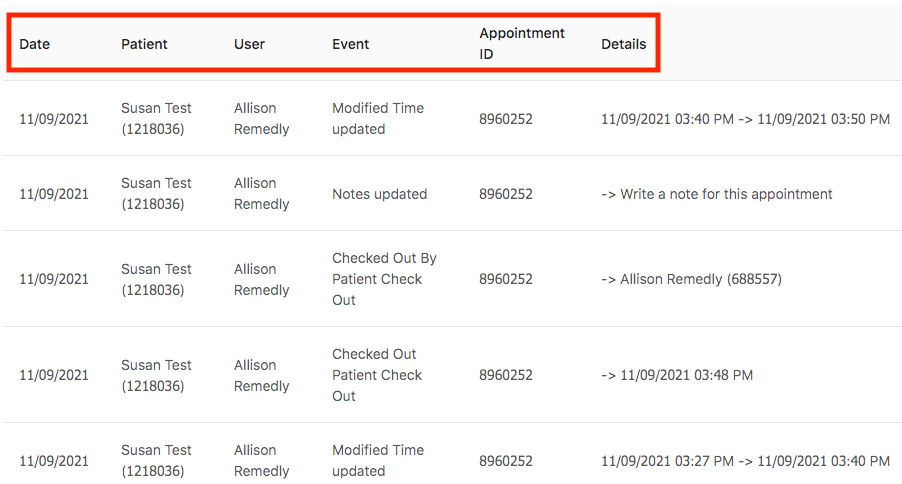Image resolution: width=902 pixels, height=484 pixels.
Task: Click 'Write a note for this appointment' details
Action: [717, 194]
